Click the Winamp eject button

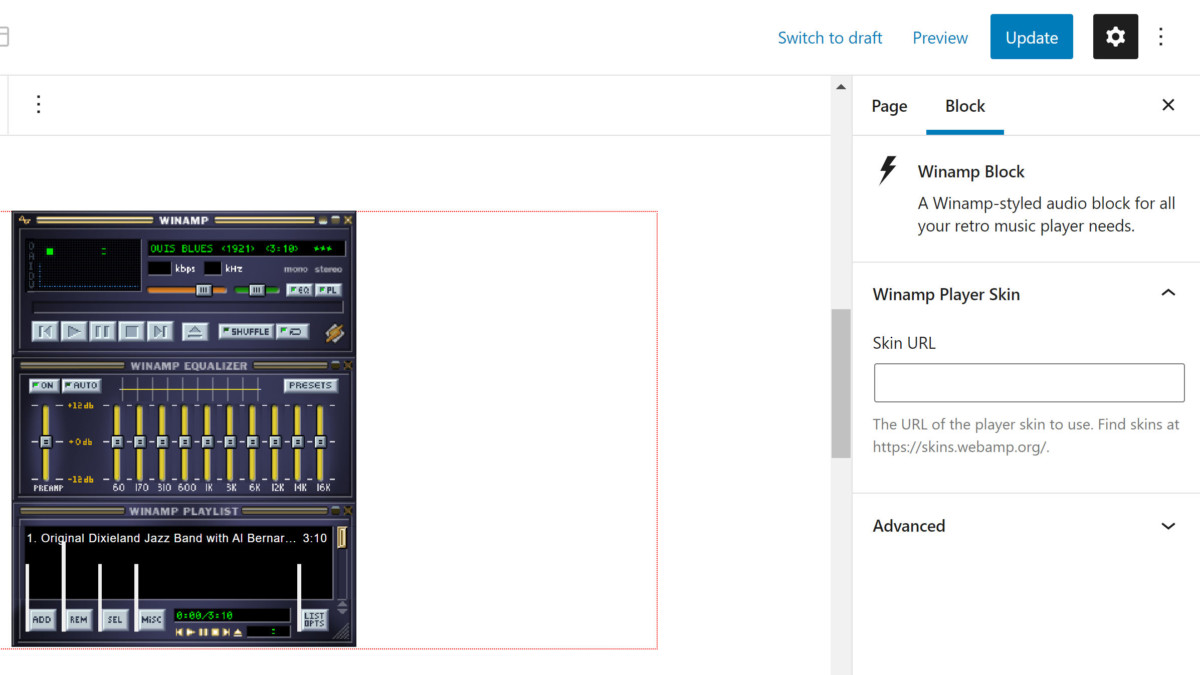point(195,331)
